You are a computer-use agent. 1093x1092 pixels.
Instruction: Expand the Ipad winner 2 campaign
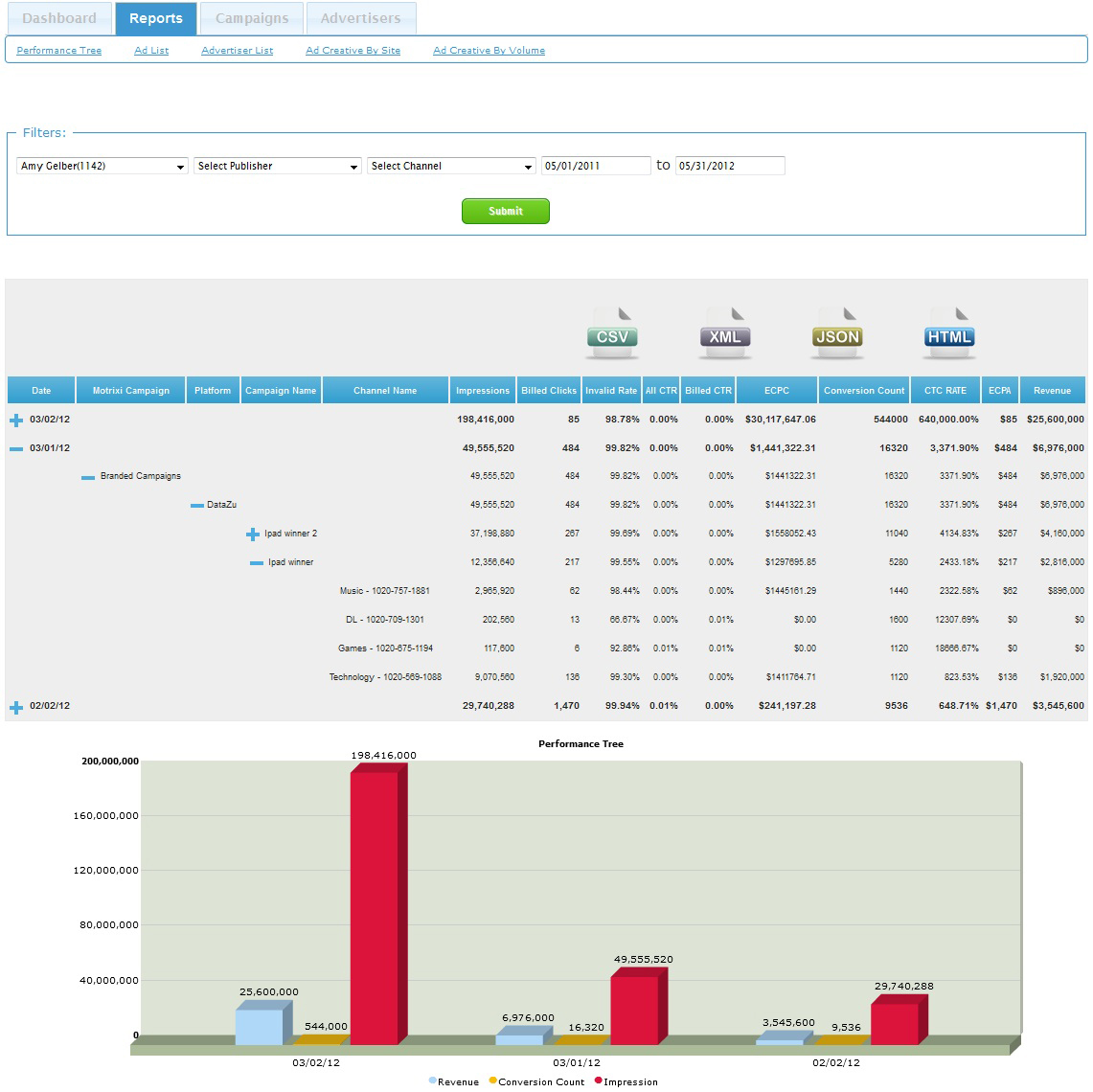point(253,535)
